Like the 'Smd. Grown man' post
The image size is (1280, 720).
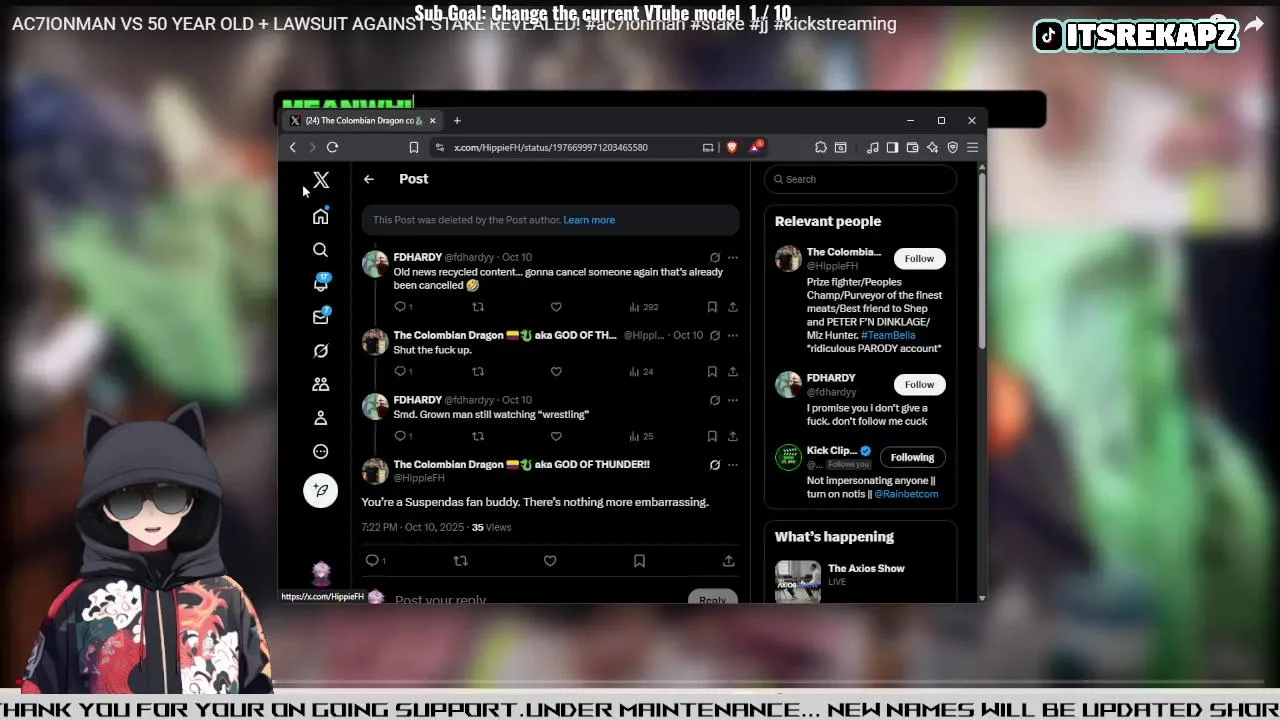coord(556,436)
